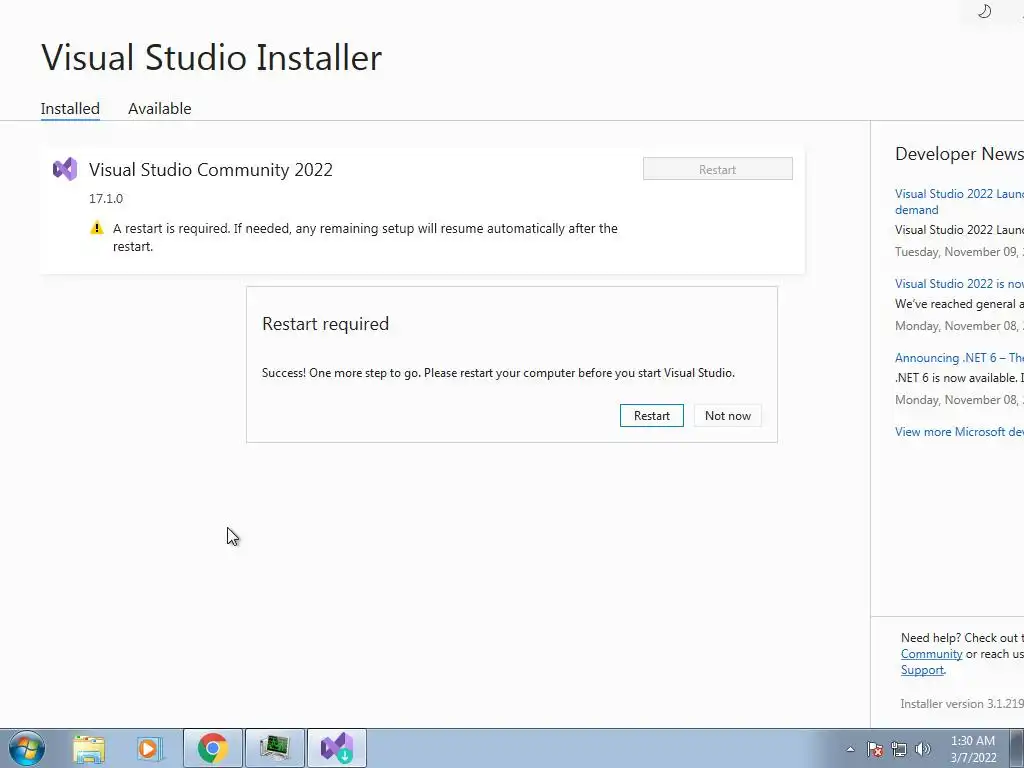Click the 'Success! One more step to go' message

498,373
